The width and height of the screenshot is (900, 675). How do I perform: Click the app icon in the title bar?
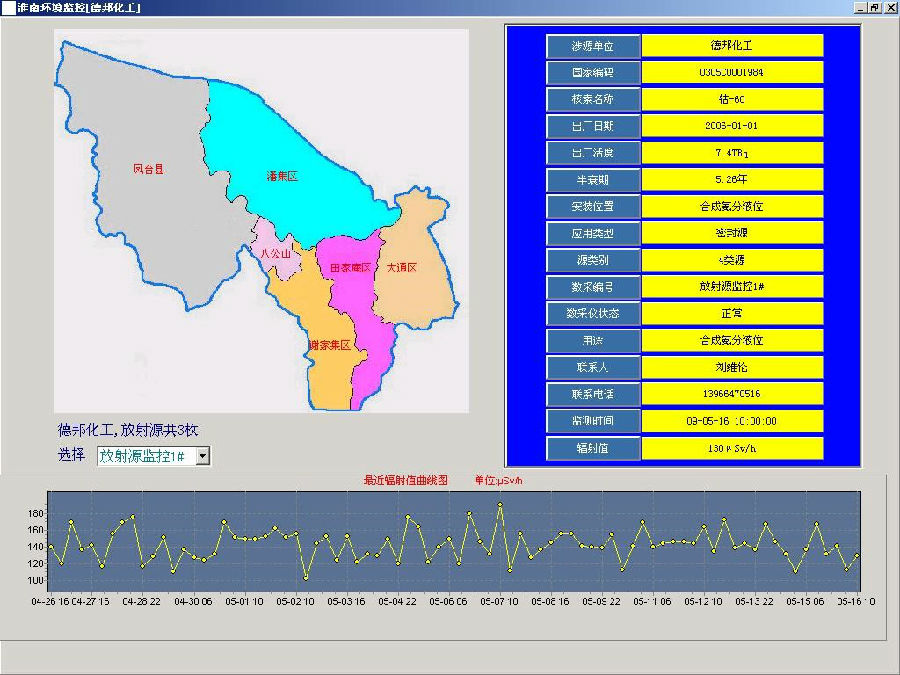click(x=8, y=7)
